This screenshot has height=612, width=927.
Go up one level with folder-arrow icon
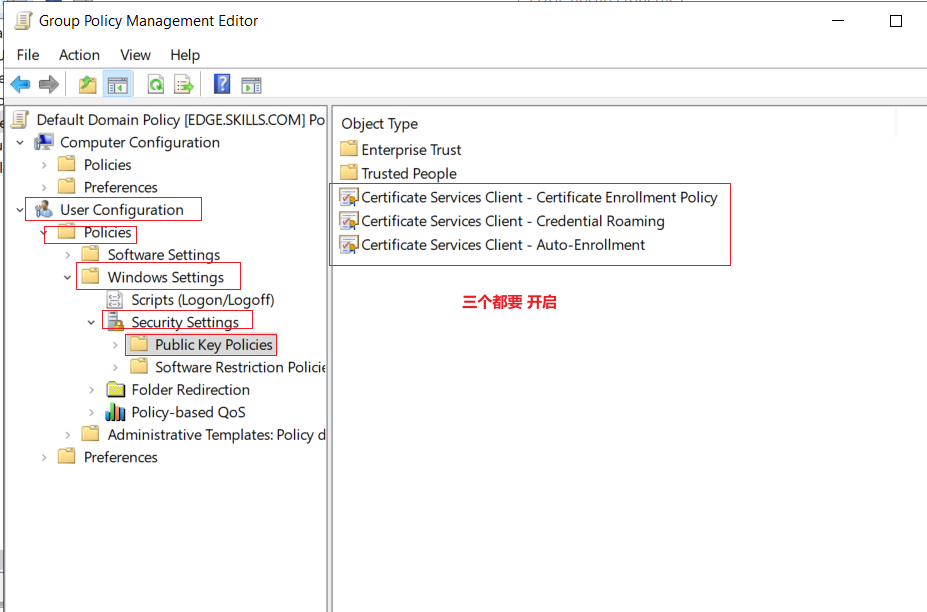click(87, 85)
